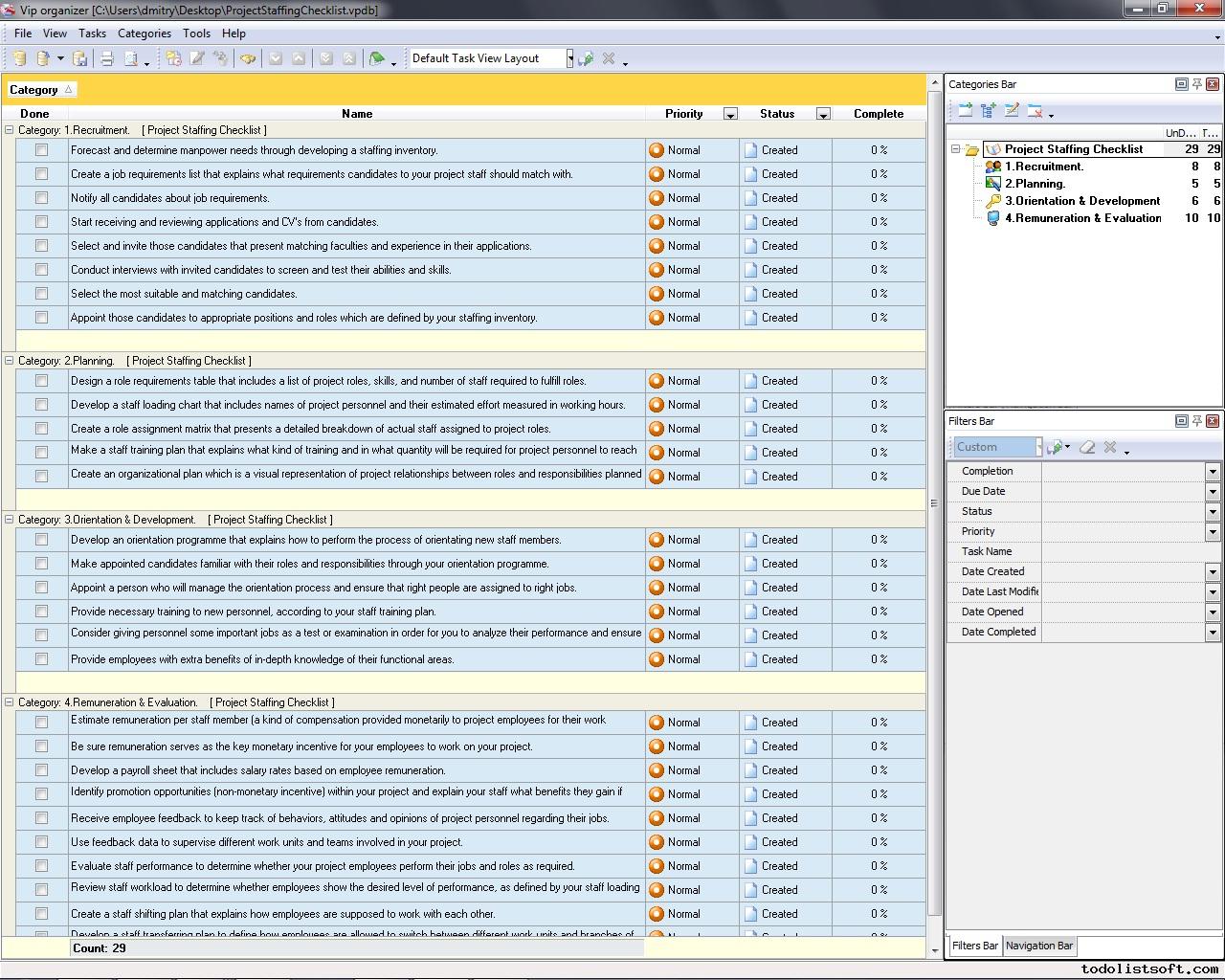Viewport: 1225px width, 980px height.
Task: Clear filter using eraser icon
Action: pos(1087,447)
